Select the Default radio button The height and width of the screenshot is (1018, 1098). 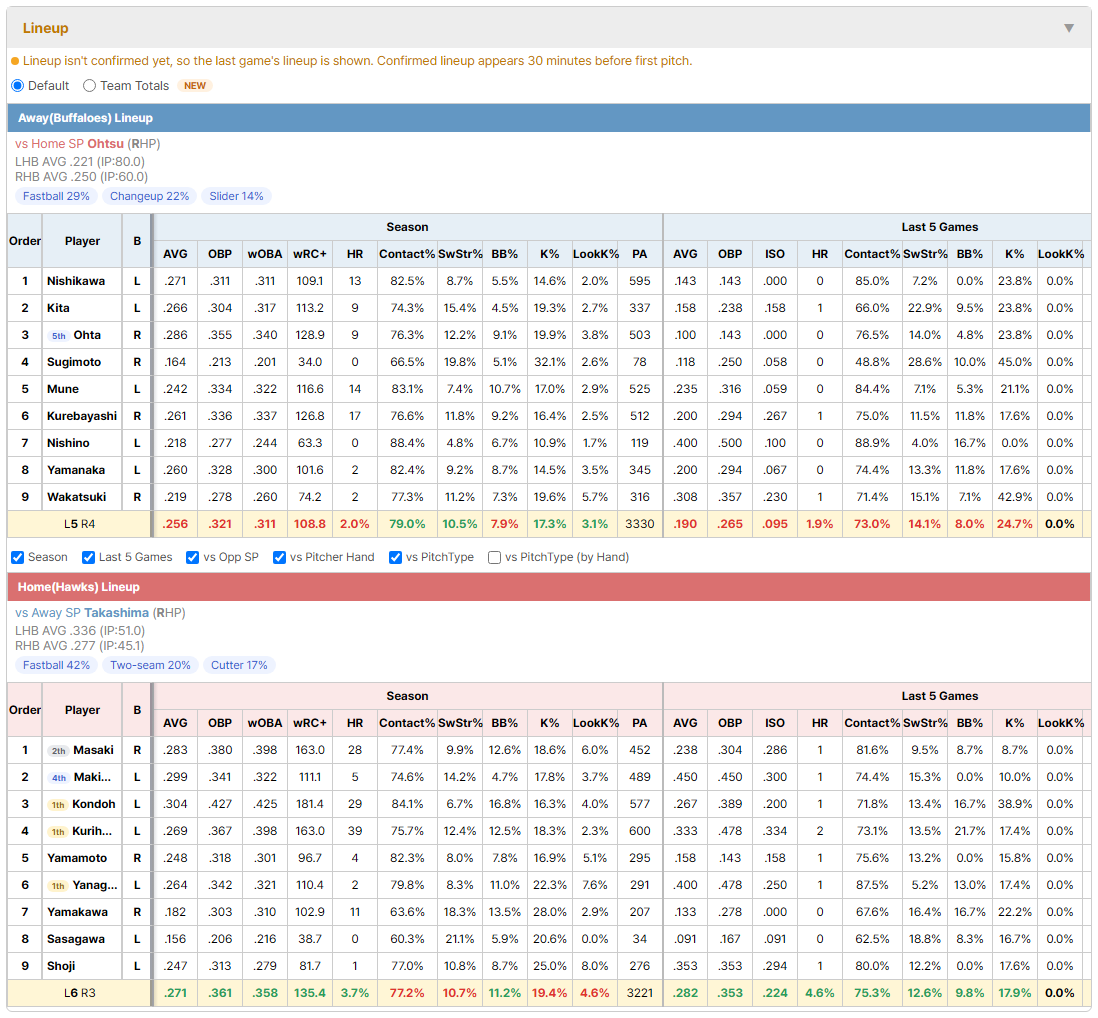point(18,85)
